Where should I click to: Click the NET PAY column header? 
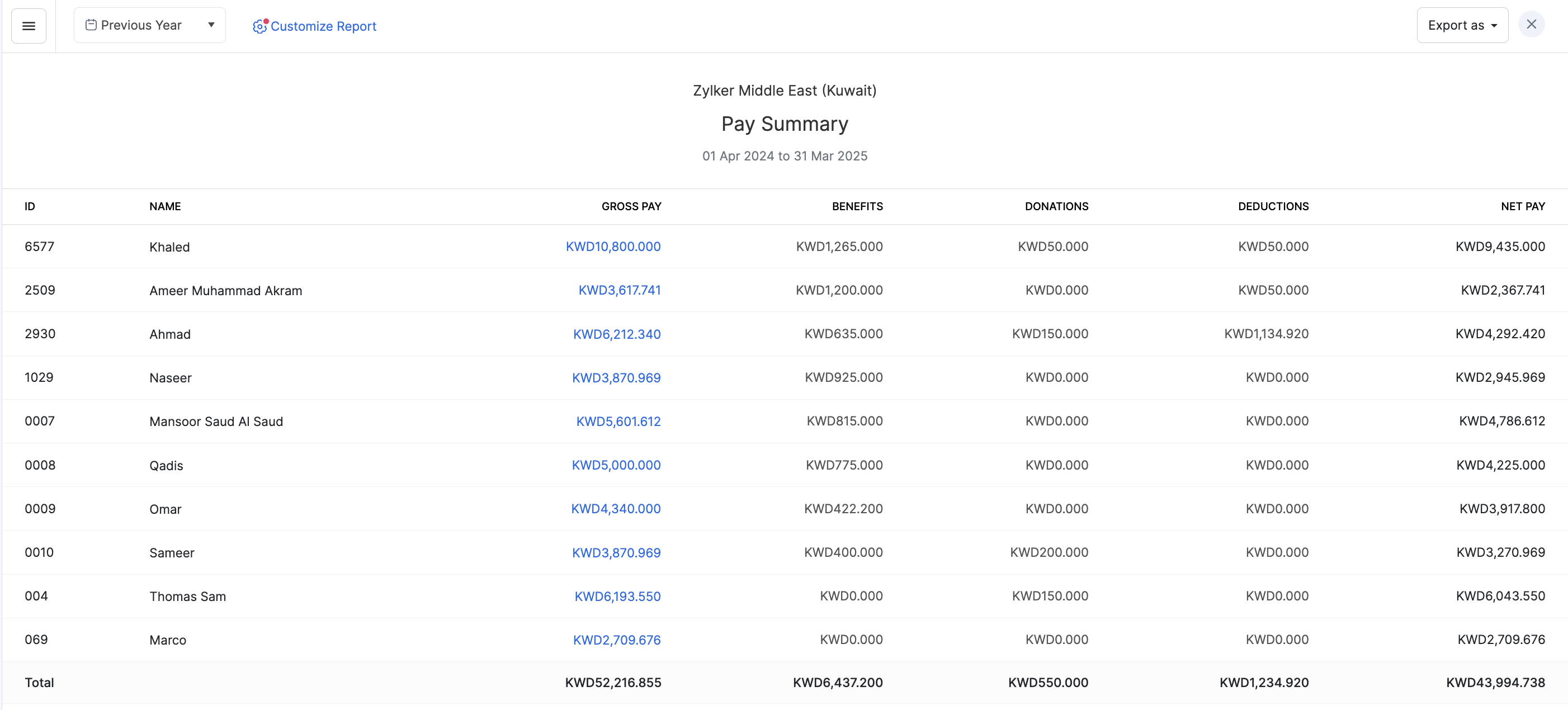(1522, 206)
